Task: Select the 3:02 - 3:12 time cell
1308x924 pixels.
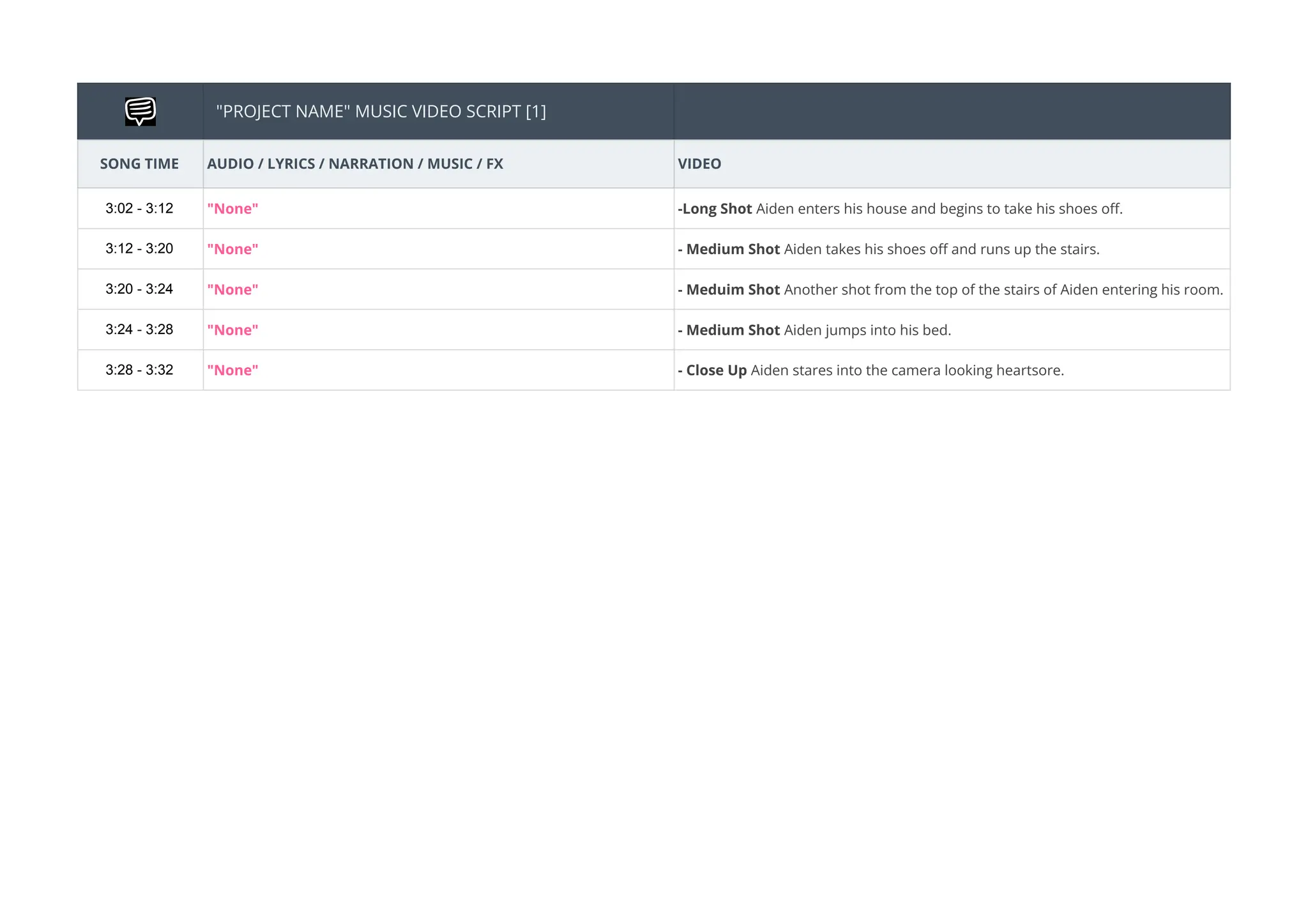Action: [139, 209]
